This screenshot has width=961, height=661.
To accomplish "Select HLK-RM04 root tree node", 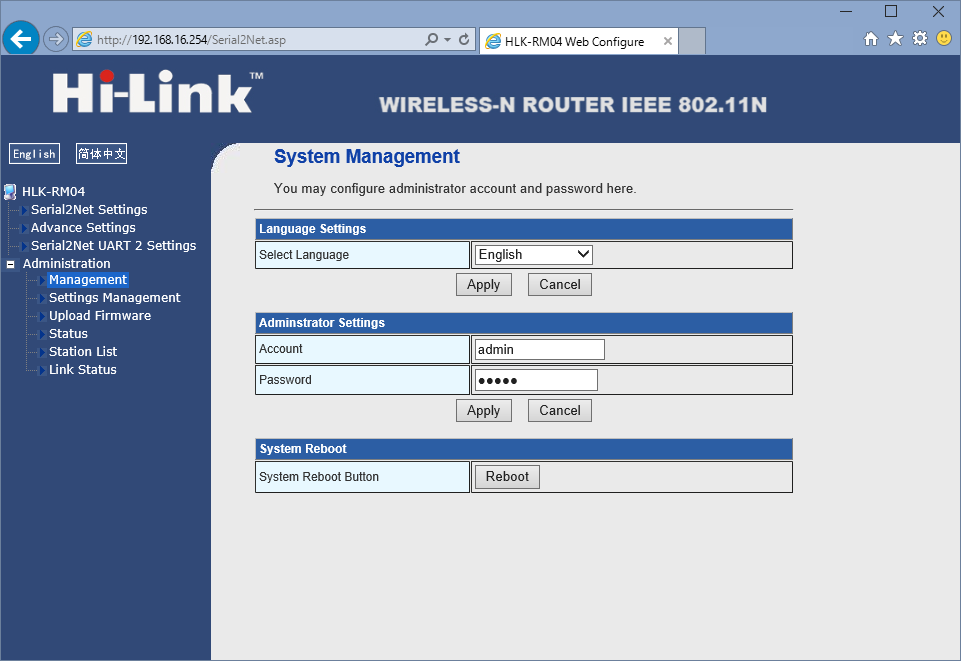I will point(53,192).
